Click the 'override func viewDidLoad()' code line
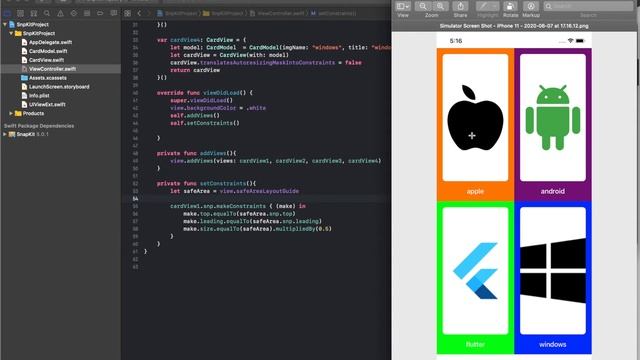The image size is (640, 360). pyautogui.click(x=204, y=93)
